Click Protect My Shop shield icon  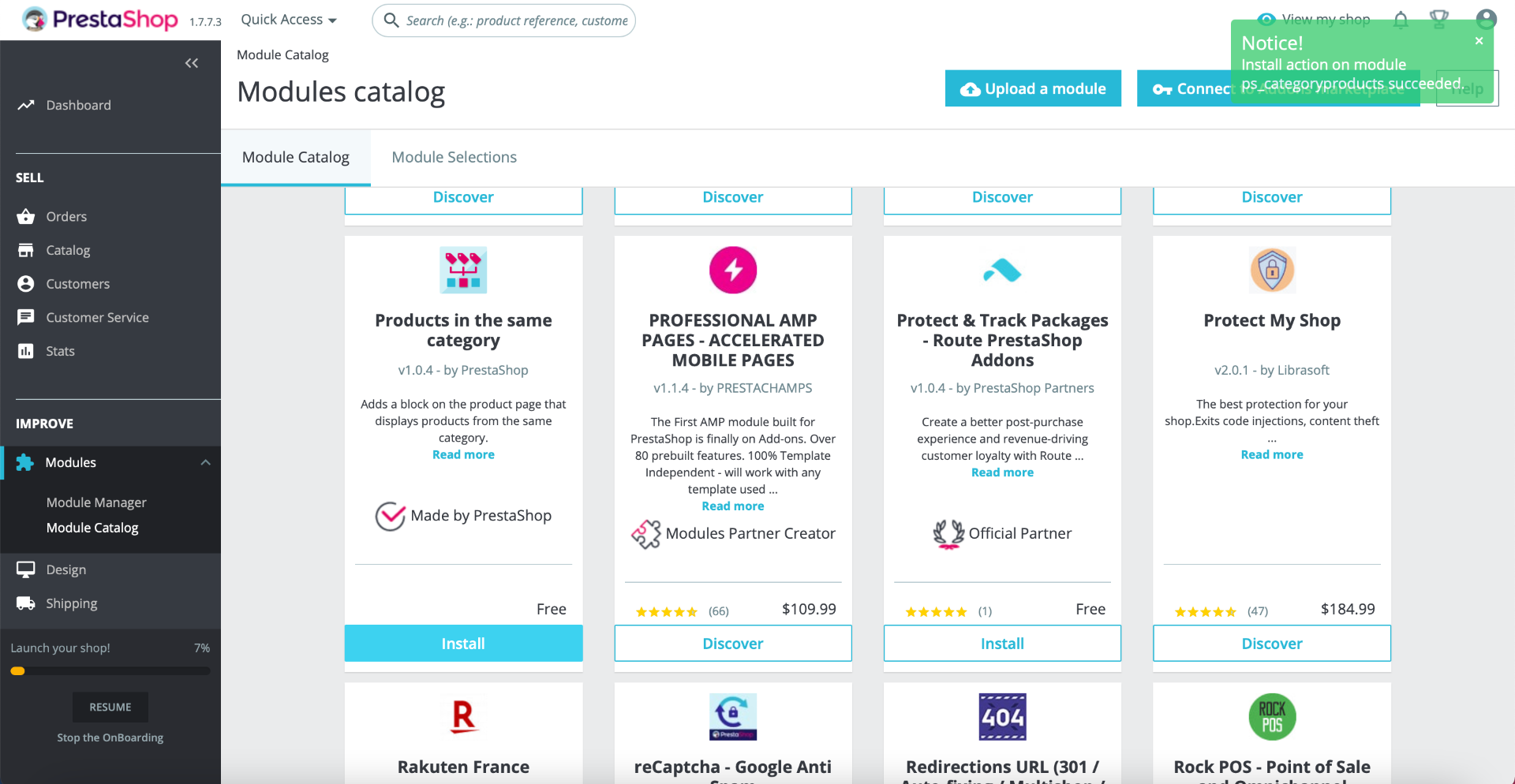click(x=1271, y=270)
